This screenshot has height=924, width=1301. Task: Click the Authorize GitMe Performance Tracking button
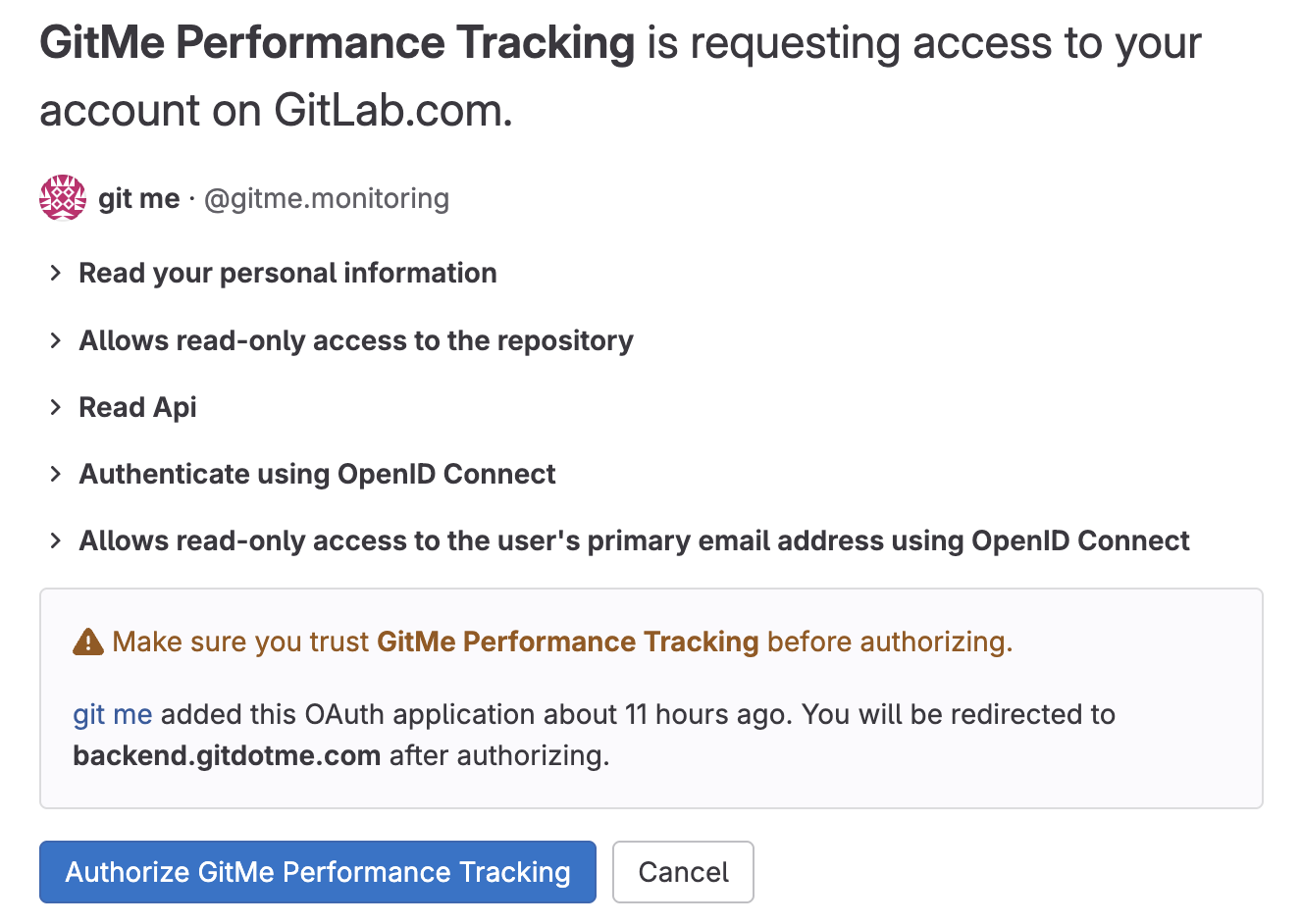tap(317, 872)
